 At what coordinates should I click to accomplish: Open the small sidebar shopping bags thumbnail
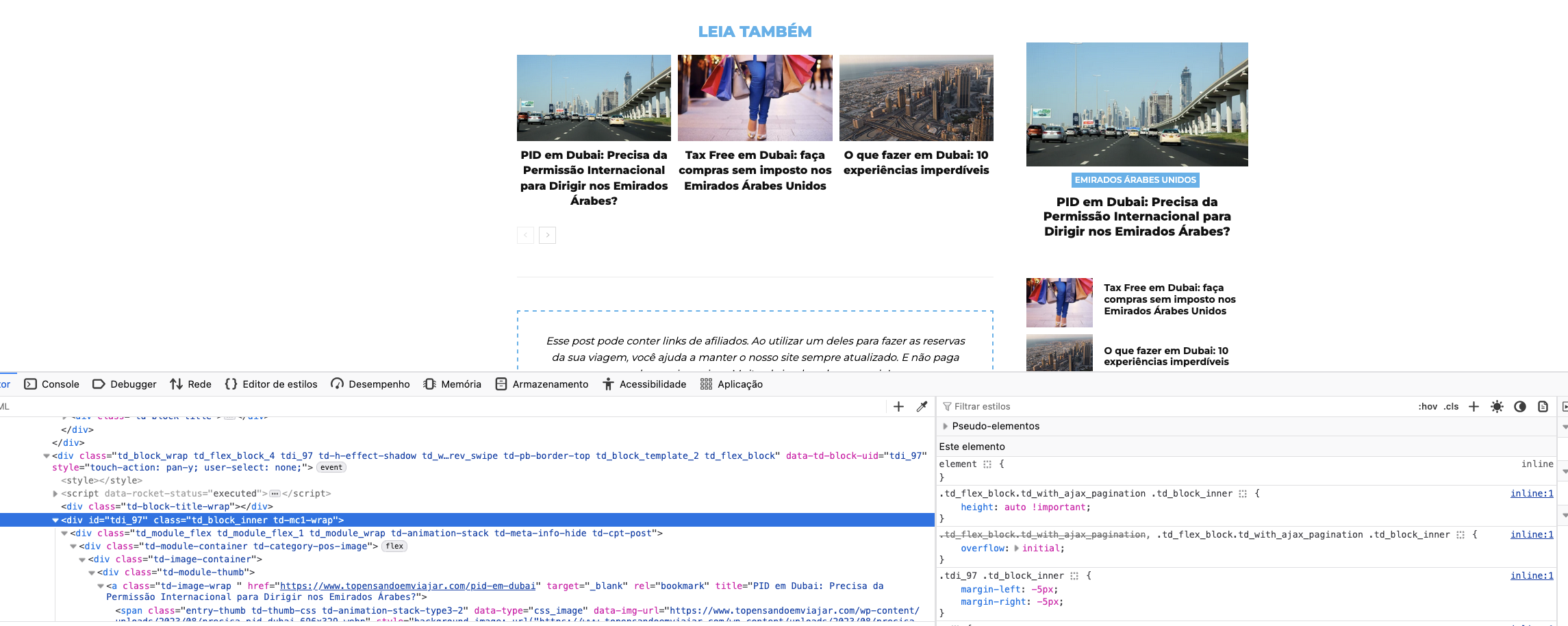pos(1059,303)
